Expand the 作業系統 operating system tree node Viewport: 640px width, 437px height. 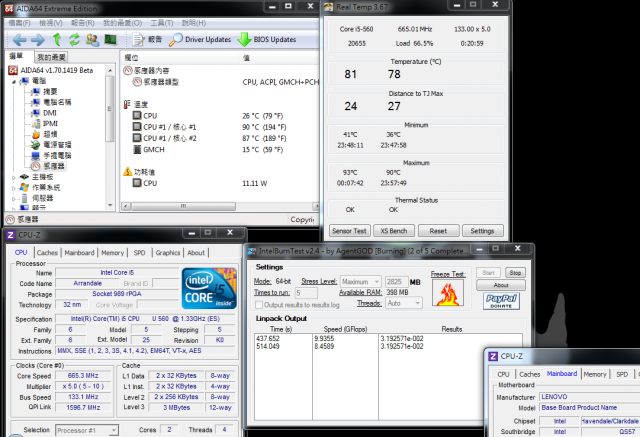coord(14,188)
